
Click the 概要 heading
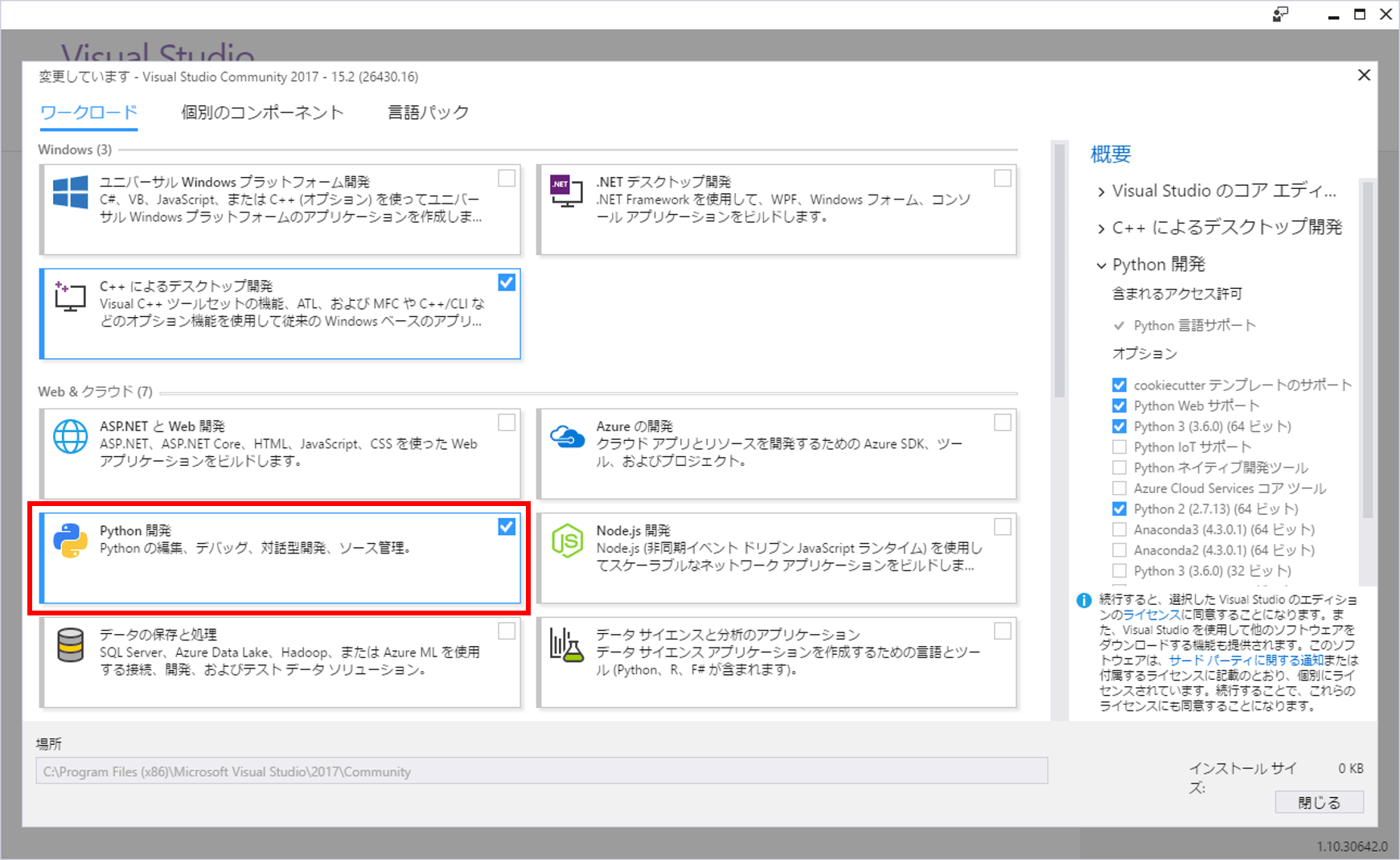(x=1111, y=154)
